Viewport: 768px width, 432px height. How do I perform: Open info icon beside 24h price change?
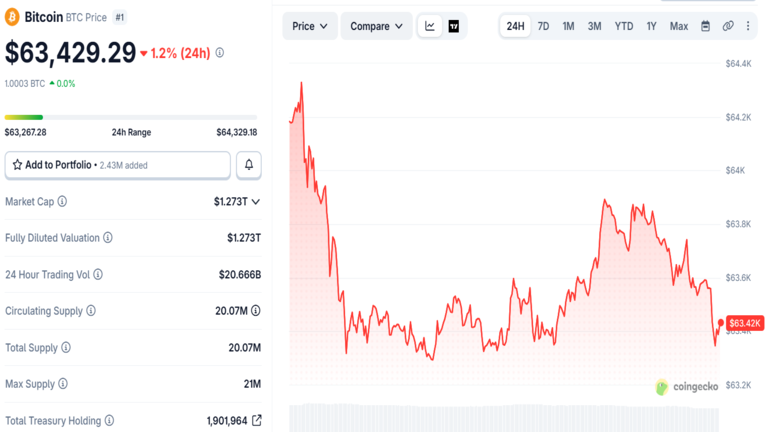220,52
